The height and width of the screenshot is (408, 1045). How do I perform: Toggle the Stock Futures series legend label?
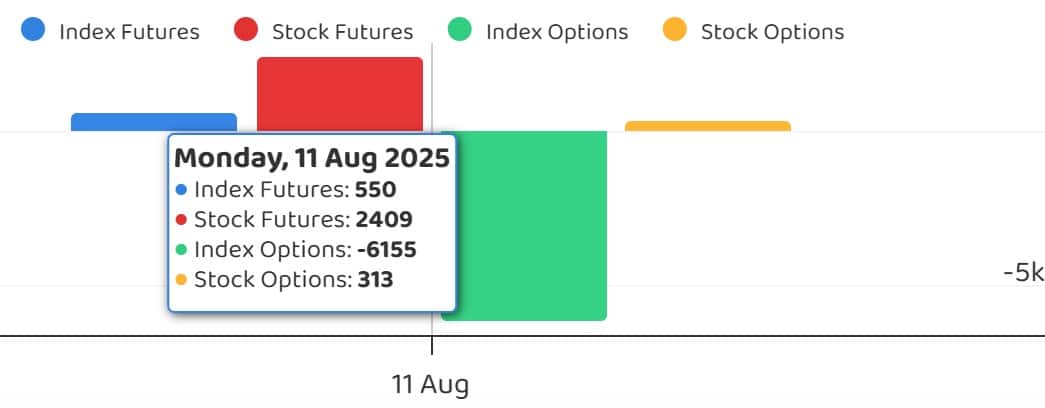coord(343,31)
